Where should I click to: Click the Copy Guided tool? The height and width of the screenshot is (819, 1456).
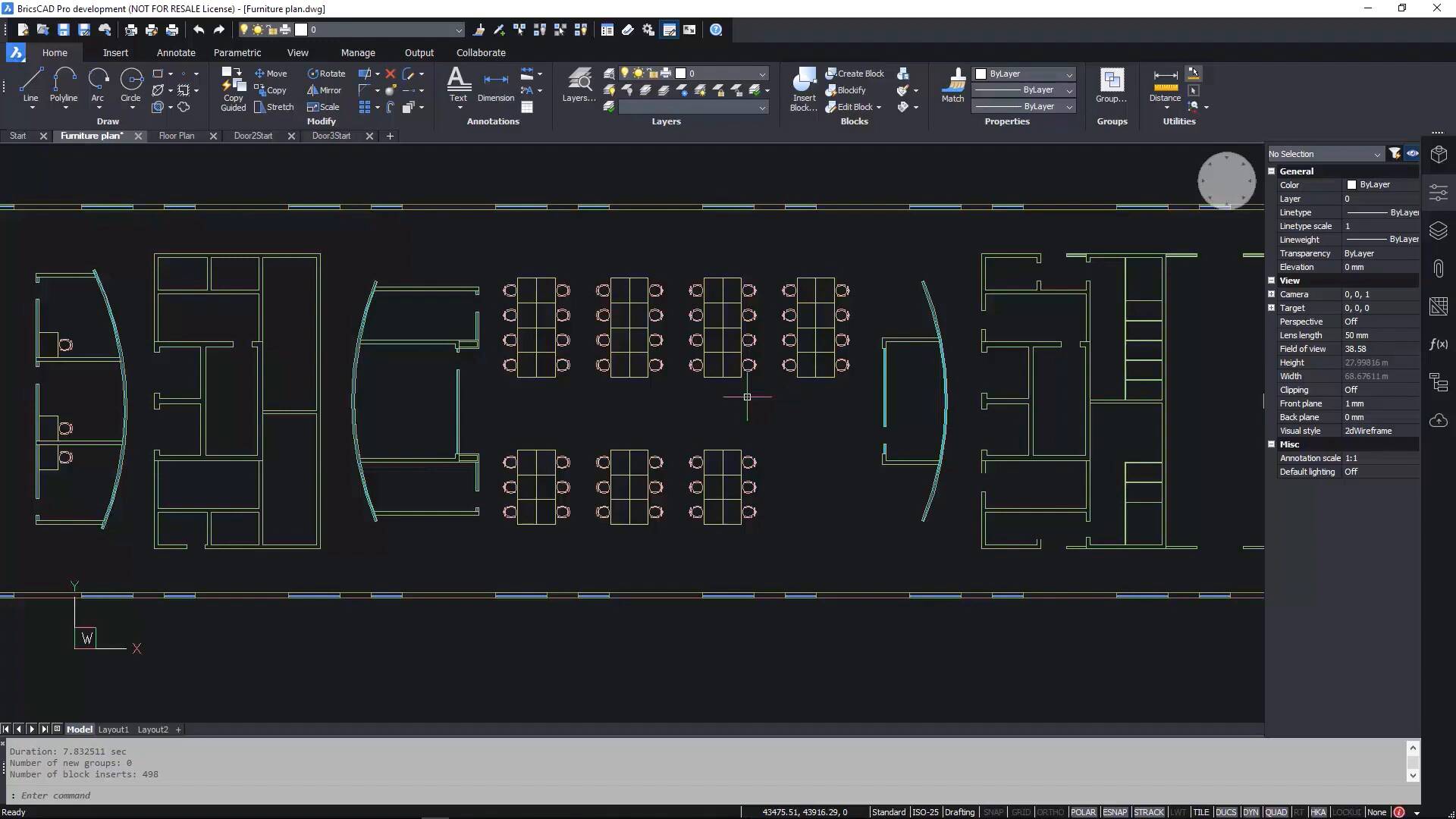click(x=234, y=89)
